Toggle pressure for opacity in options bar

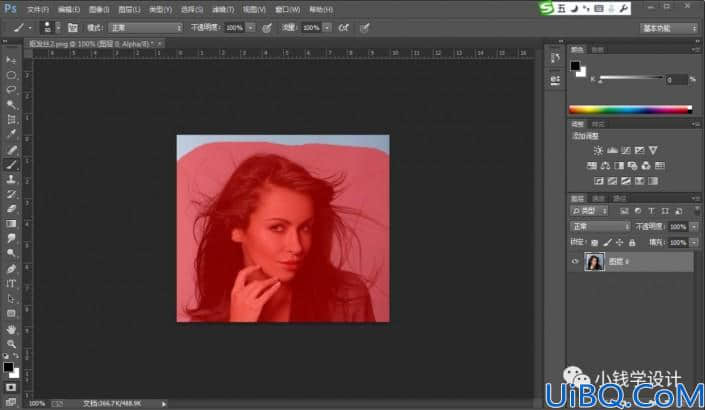(267, 28)
